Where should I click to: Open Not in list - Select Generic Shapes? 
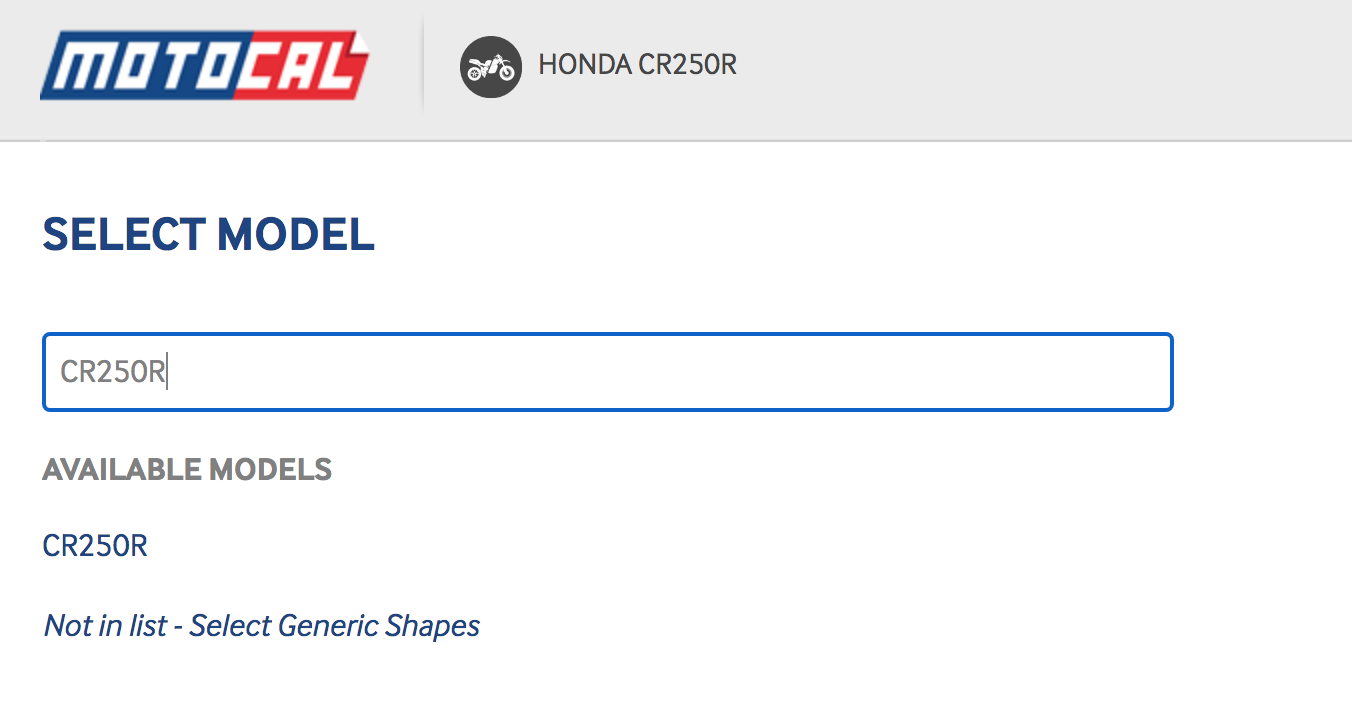(262, 626)
